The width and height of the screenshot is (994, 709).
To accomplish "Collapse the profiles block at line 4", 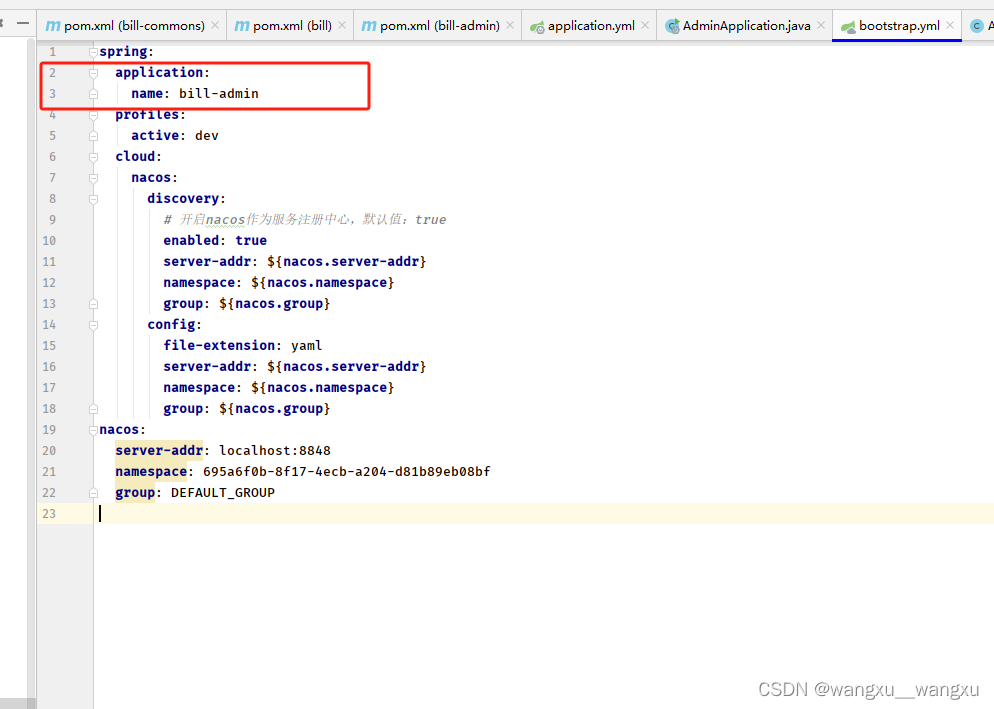I will pos(93,115).
